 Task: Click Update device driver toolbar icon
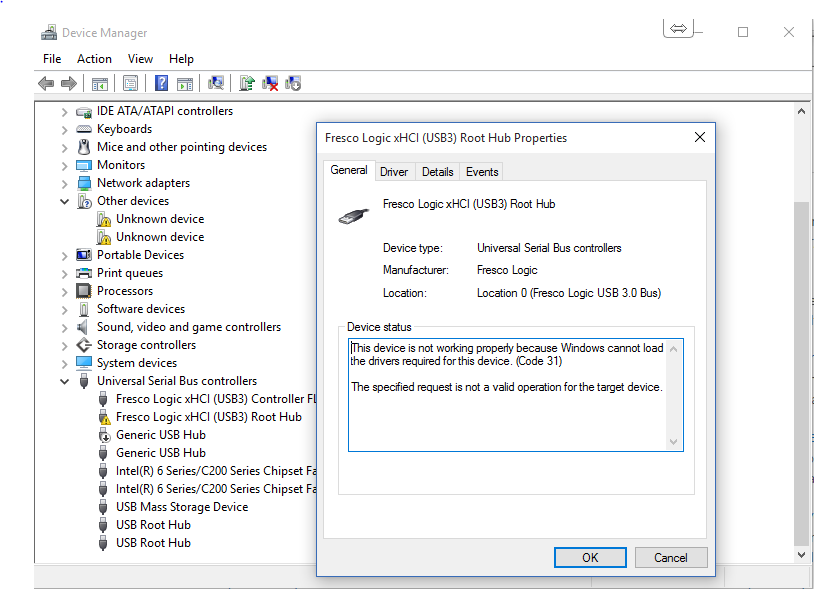tap(247, 83)
